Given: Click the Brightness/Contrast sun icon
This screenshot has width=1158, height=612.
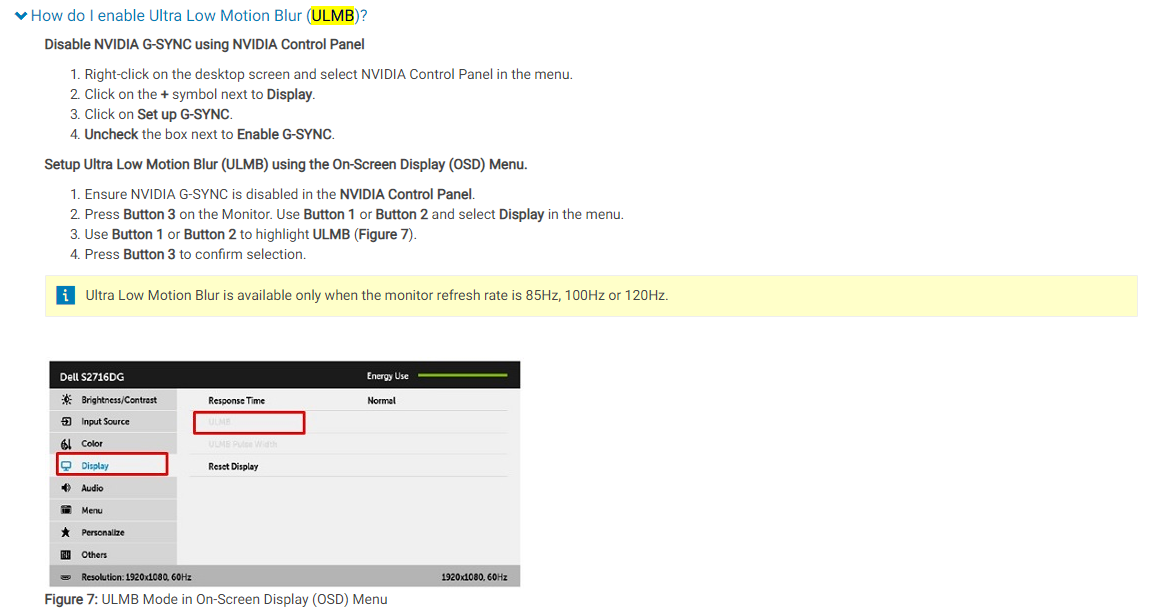Looking at the screenshot, I should (x=66, y=400).
